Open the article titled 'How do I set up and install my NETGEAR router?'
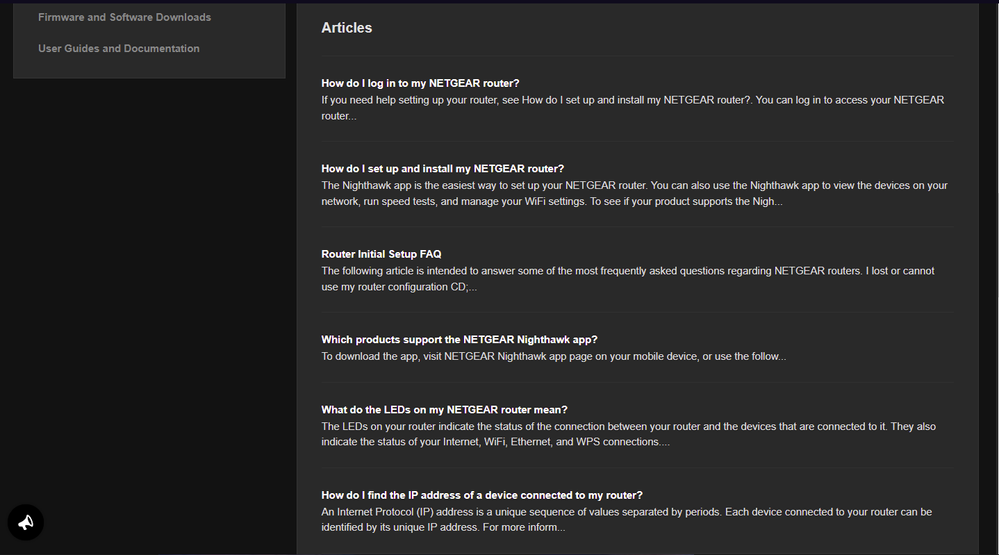 (442, 169)
